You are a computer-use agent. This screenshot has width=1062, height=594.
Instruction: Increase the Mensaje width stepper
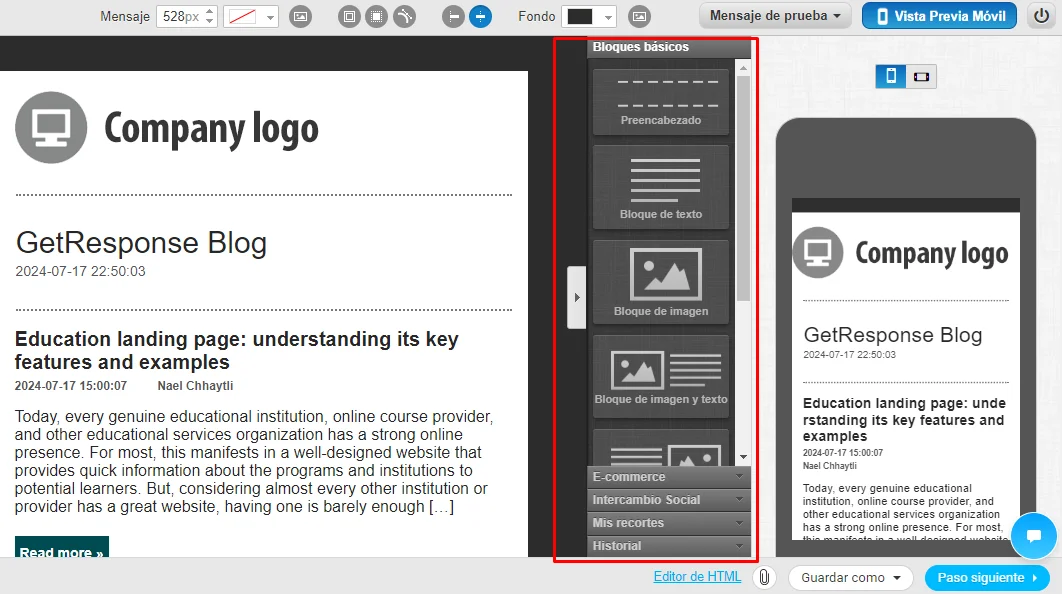(210, 11)
